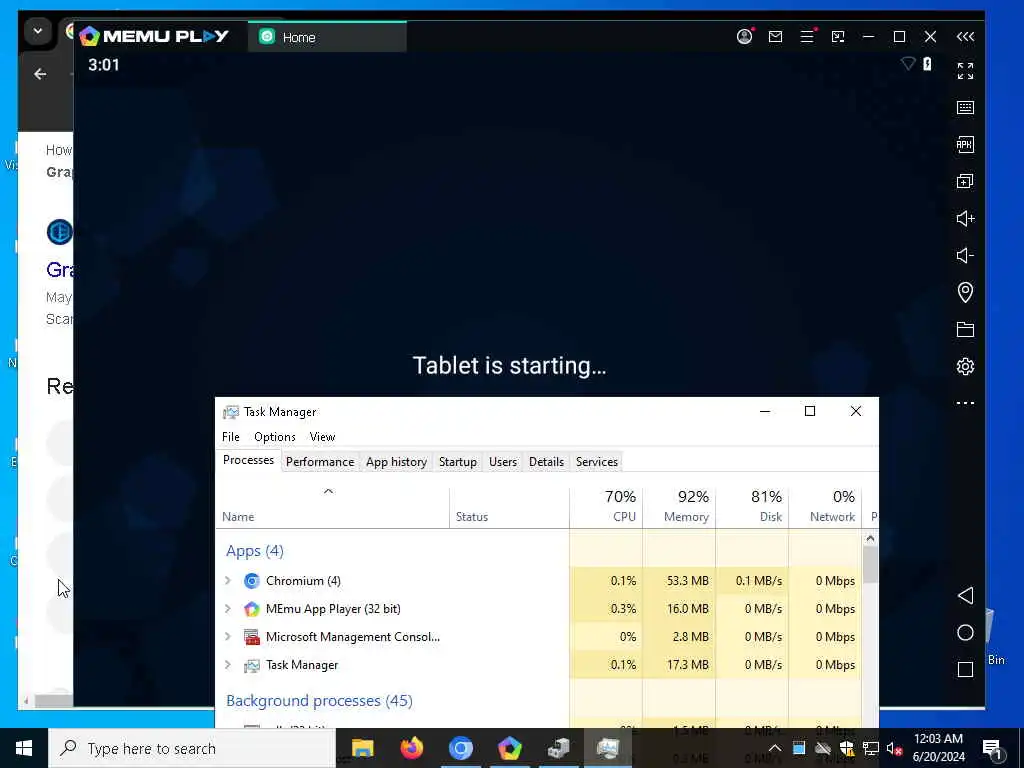Expand the Chromium (4) process group

tap(227, 581)
